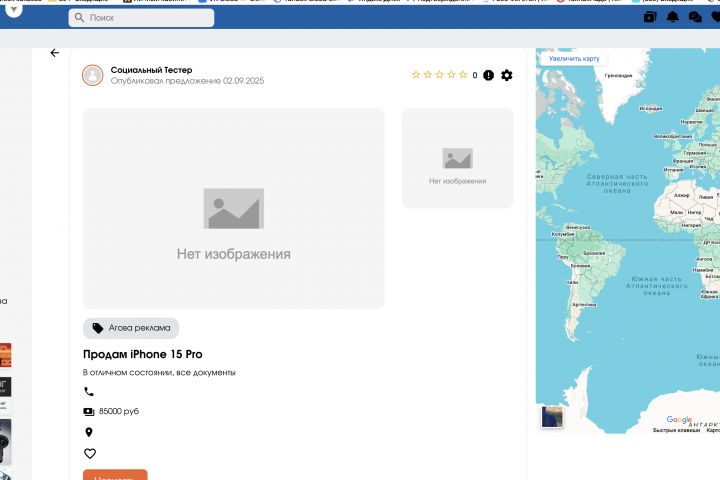Viewport: 720px width, 480px height.
Task: Click the price text 85000 руб
Action: click(119, 411)
